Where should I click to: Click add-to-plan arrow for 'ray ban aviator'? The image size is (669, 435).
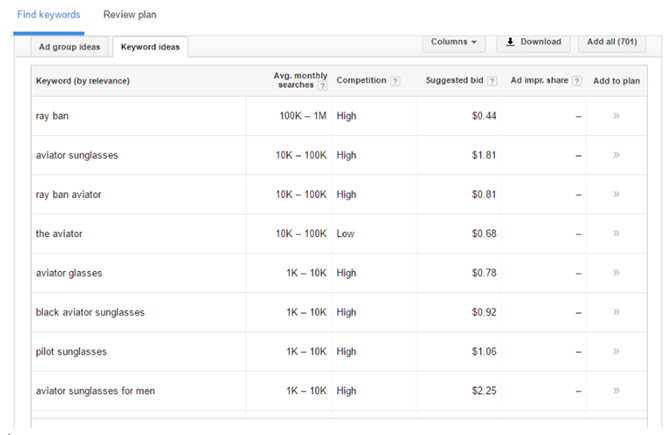click(616, 194)
